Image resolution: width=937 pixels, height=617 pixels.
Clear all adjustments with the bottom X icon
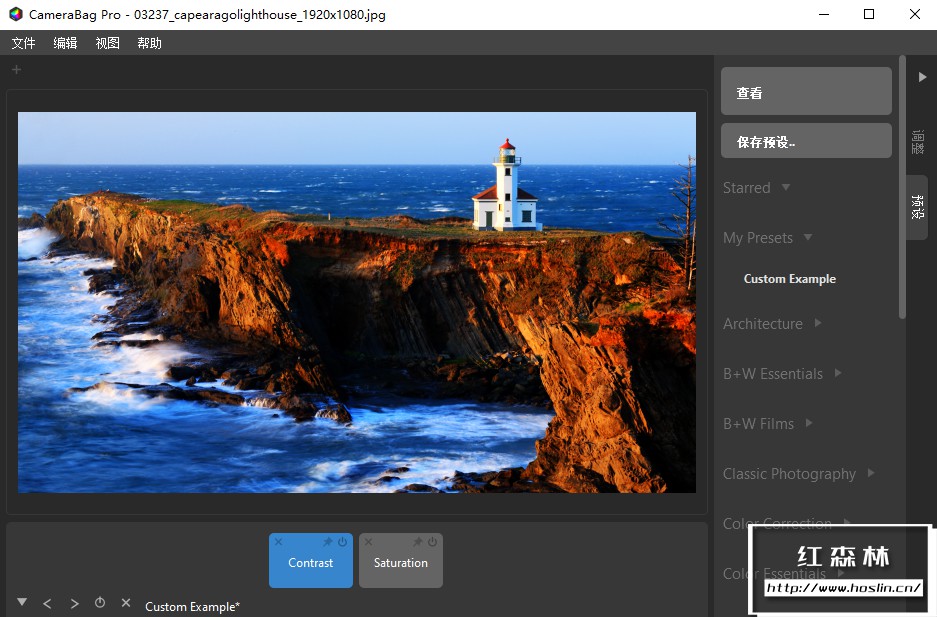[x=125, y=603]
